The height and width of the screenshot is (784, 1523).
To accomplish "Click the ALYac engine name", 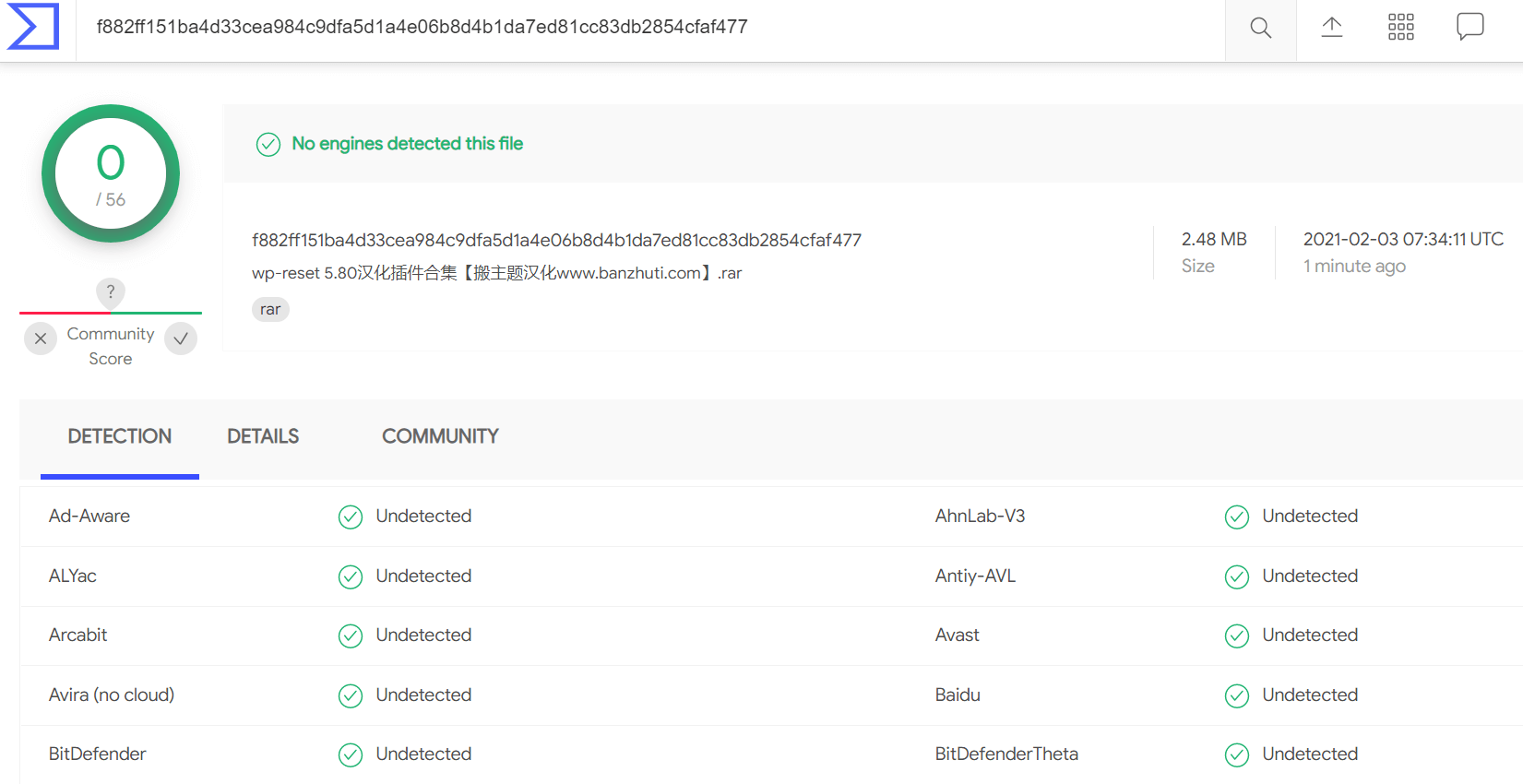I will pos(73,576).
